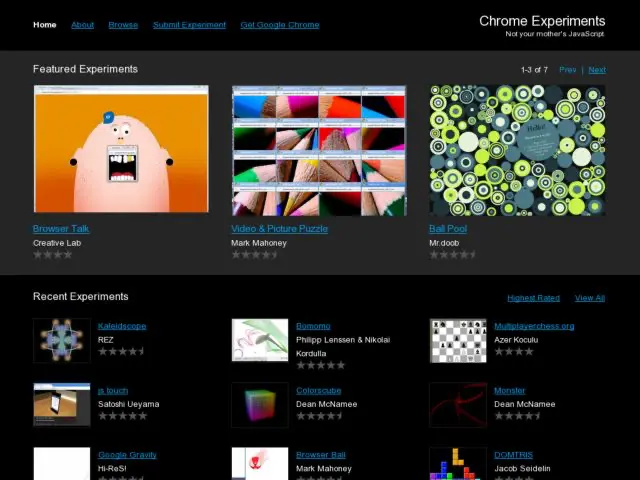Click the star rating for Bomomo
The height and width of the screenshot is (480, 640).
click(x=320, y=365)
